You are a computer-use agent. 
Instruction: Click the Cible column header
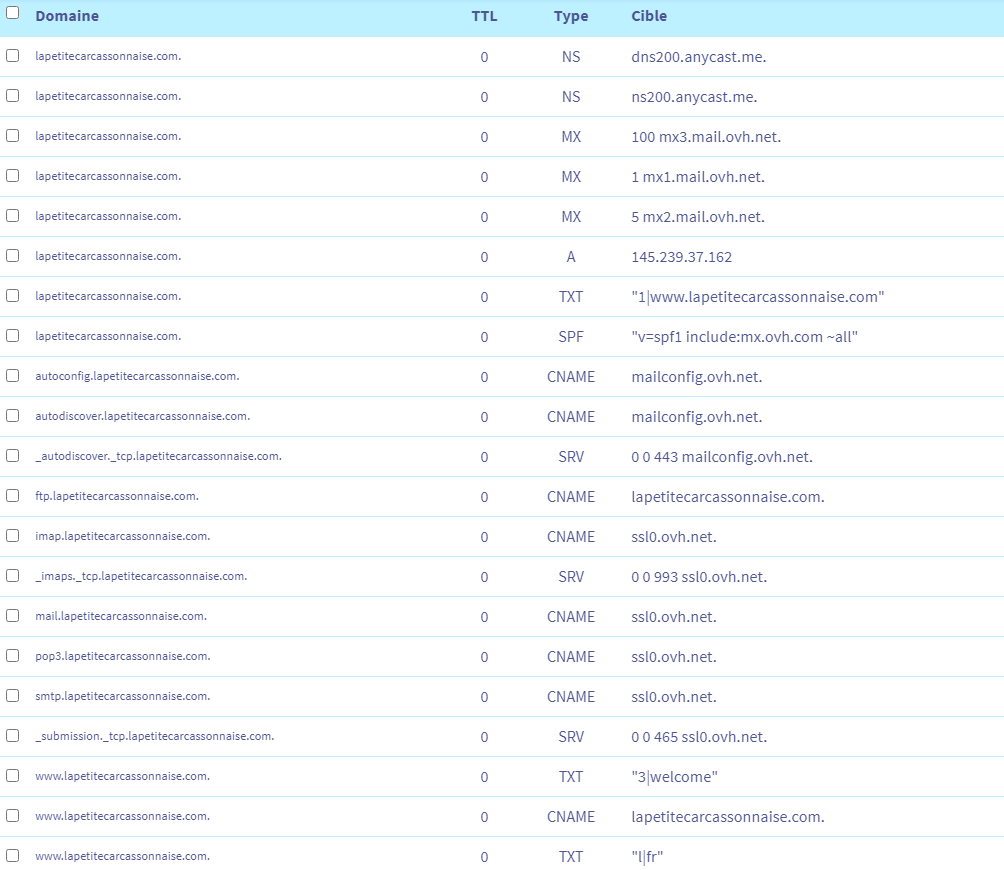coord(649,16)
